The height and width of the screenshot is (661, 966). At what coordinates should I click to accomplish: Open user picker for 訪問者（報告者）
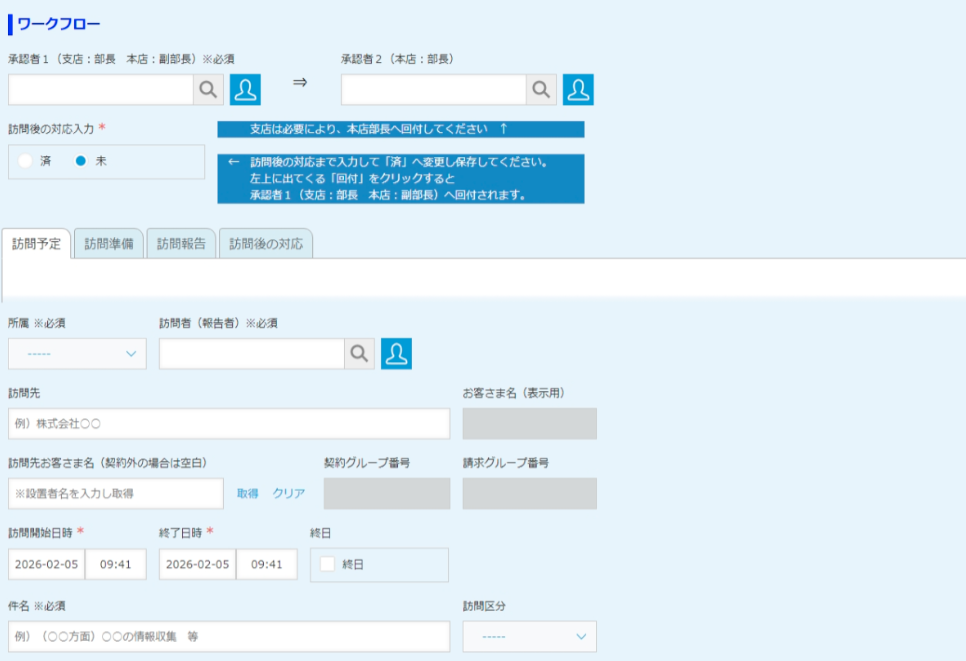pyautogui.click(x=396, y=354)
